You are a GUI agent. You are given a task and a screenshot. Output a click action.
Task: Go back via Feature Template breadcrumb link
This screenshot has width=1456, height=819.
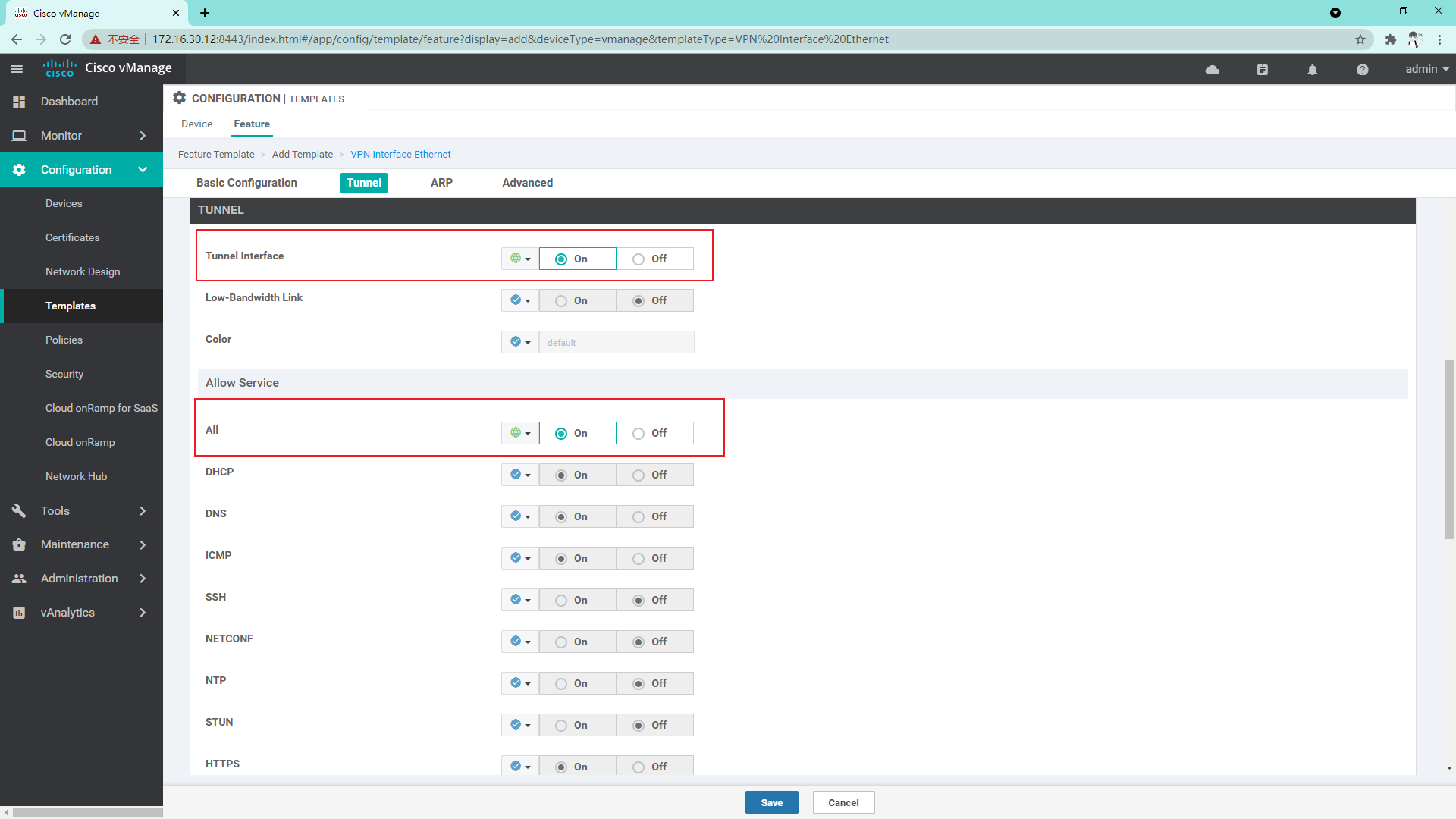point(215,154)
